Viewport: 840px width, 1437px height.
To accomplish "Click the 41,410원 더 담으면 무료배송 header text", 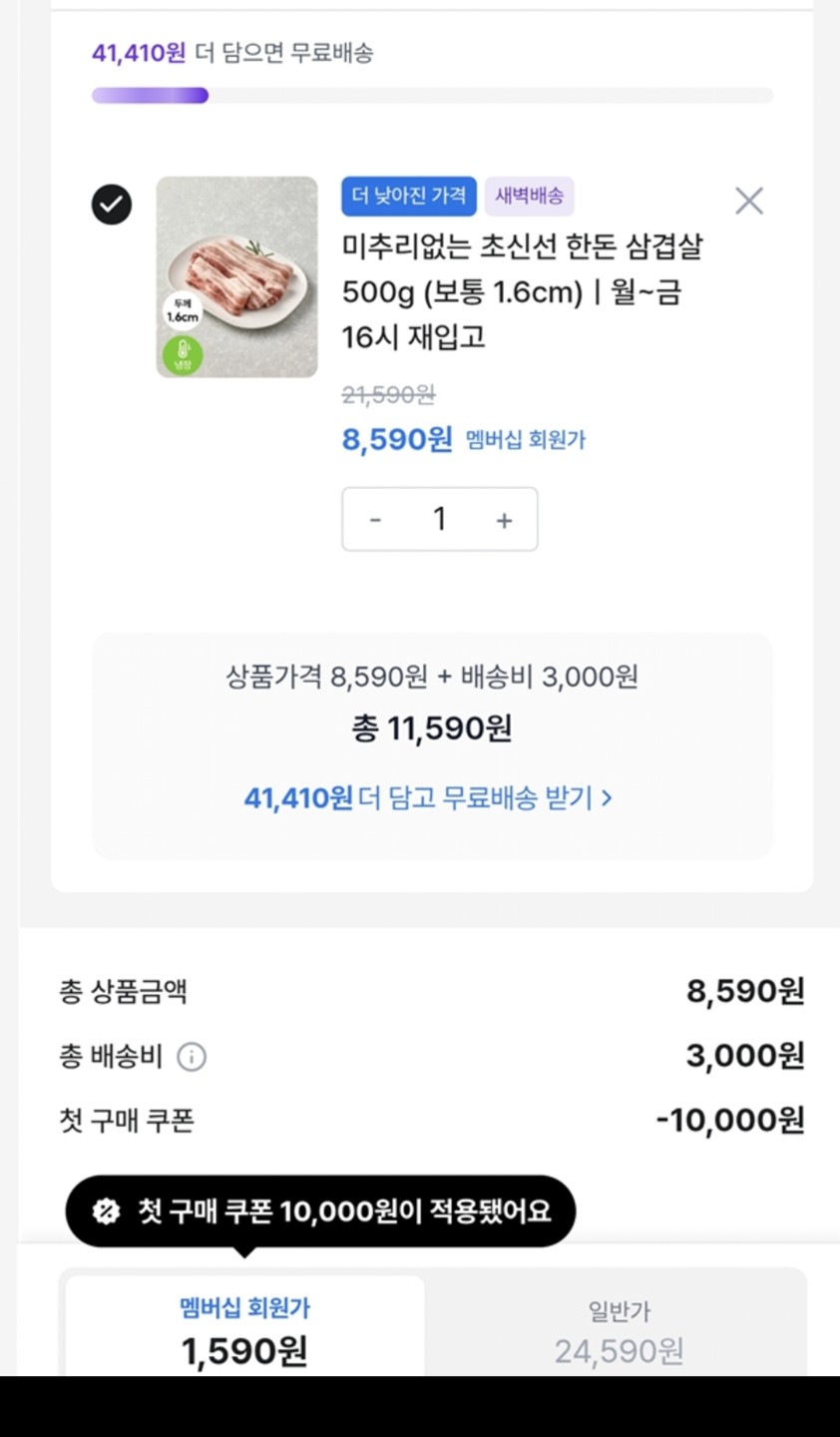I will click(x=232, y=53).
